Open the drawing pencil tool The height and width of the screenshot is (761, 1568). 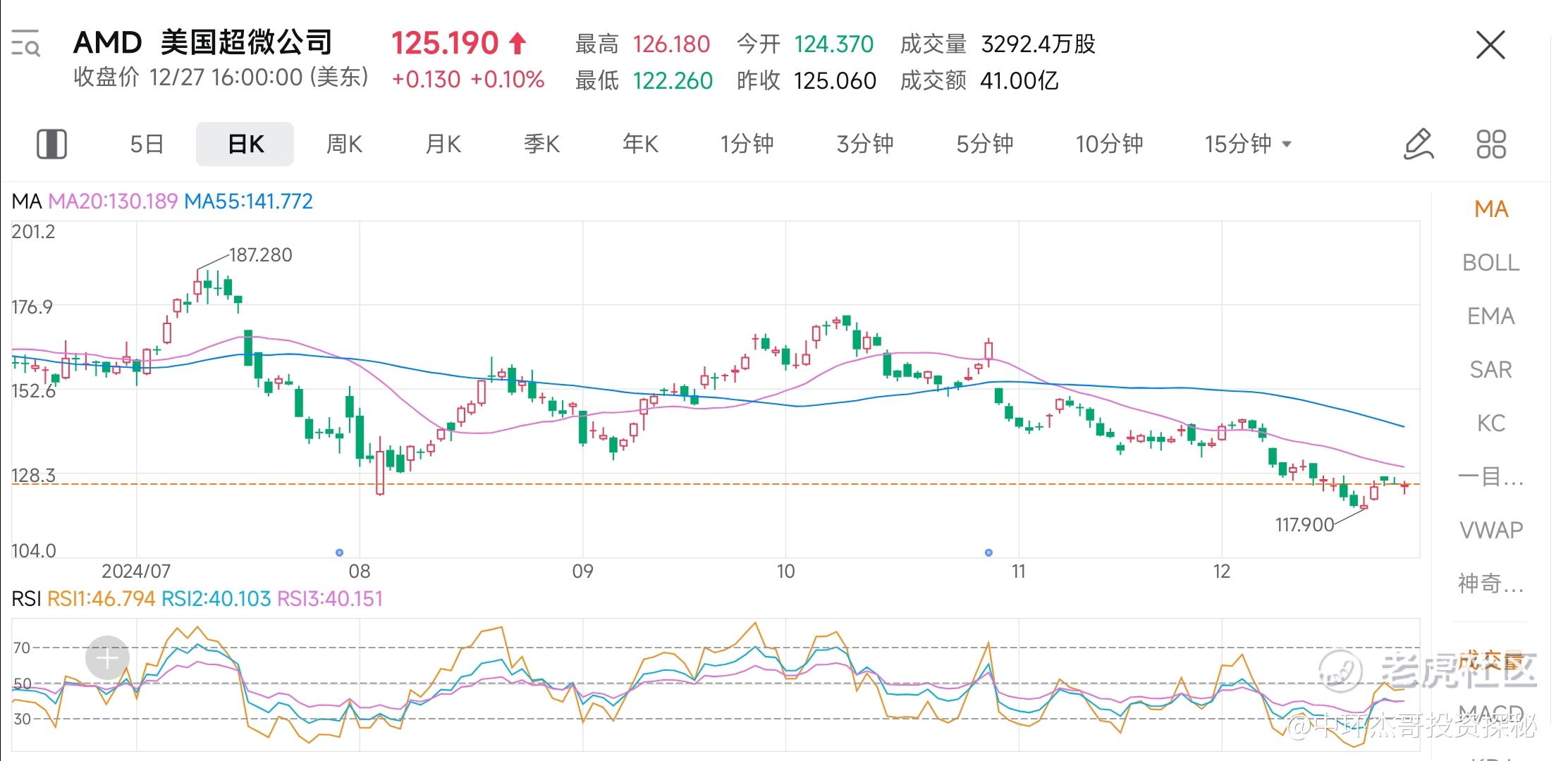point(1419,144)
